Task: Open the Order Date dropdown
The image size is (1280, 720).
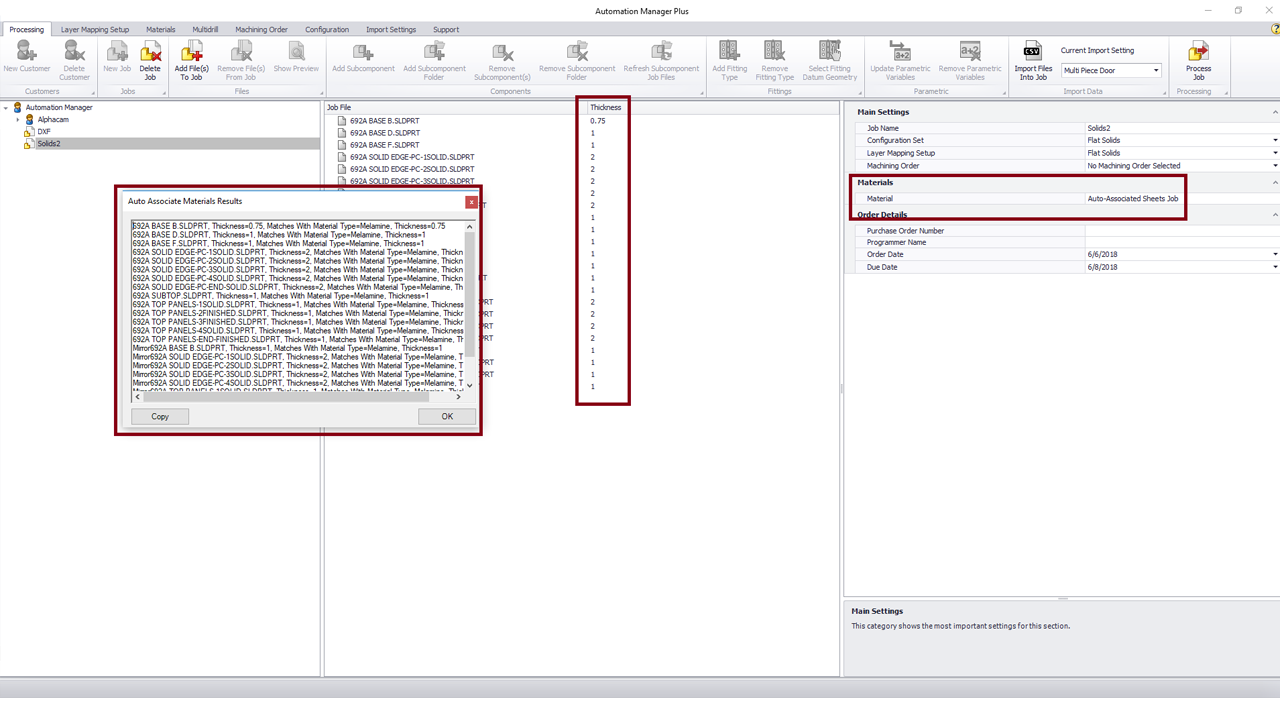Action: point(1275,255)
